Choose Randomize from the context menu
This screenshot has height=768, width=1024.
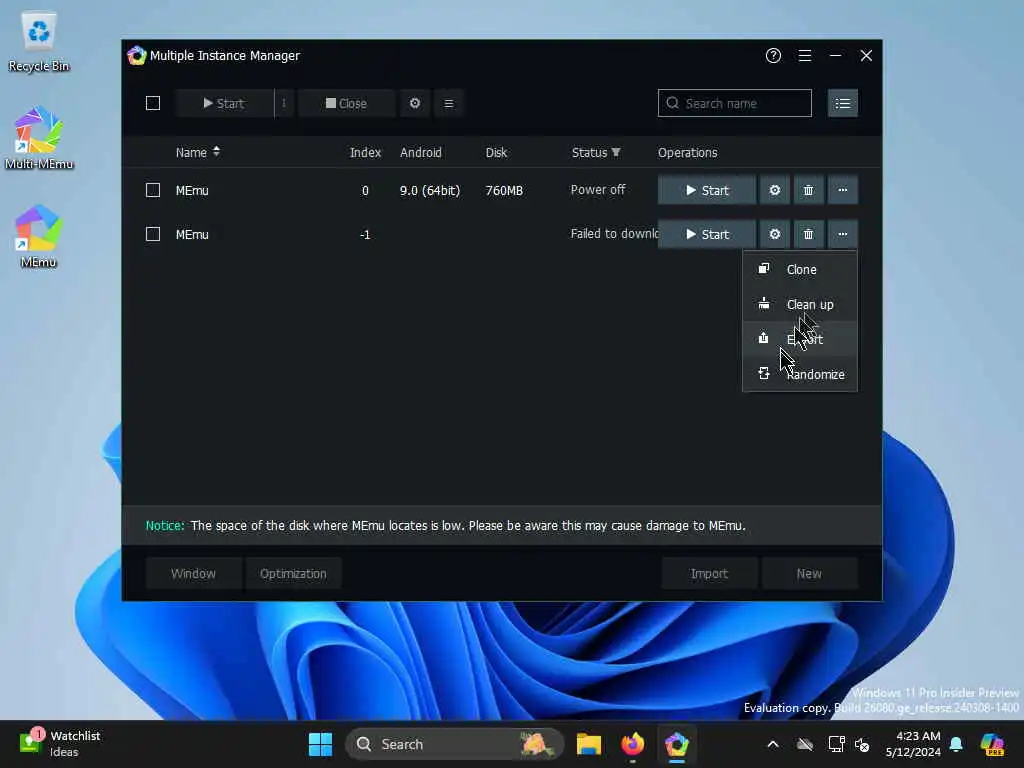pos(800,374)
